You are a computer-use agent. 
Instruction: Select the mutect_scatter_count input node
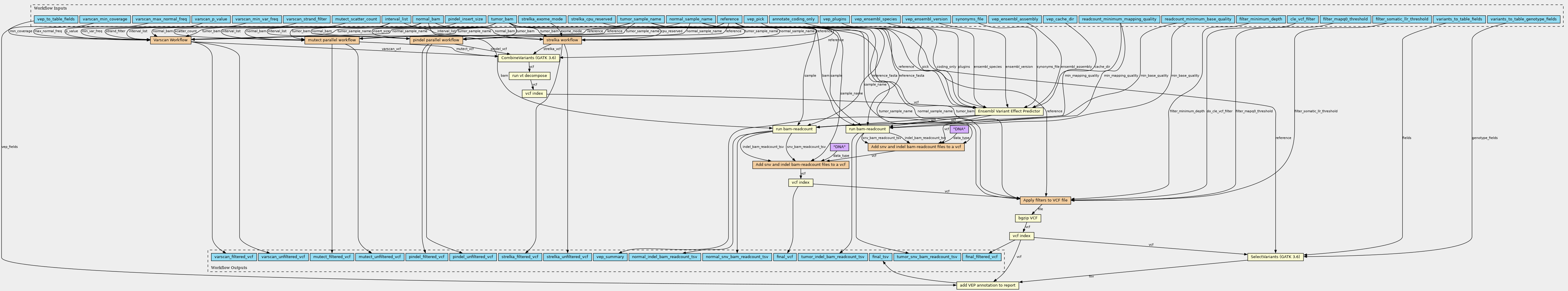click(x=356, y=20)
